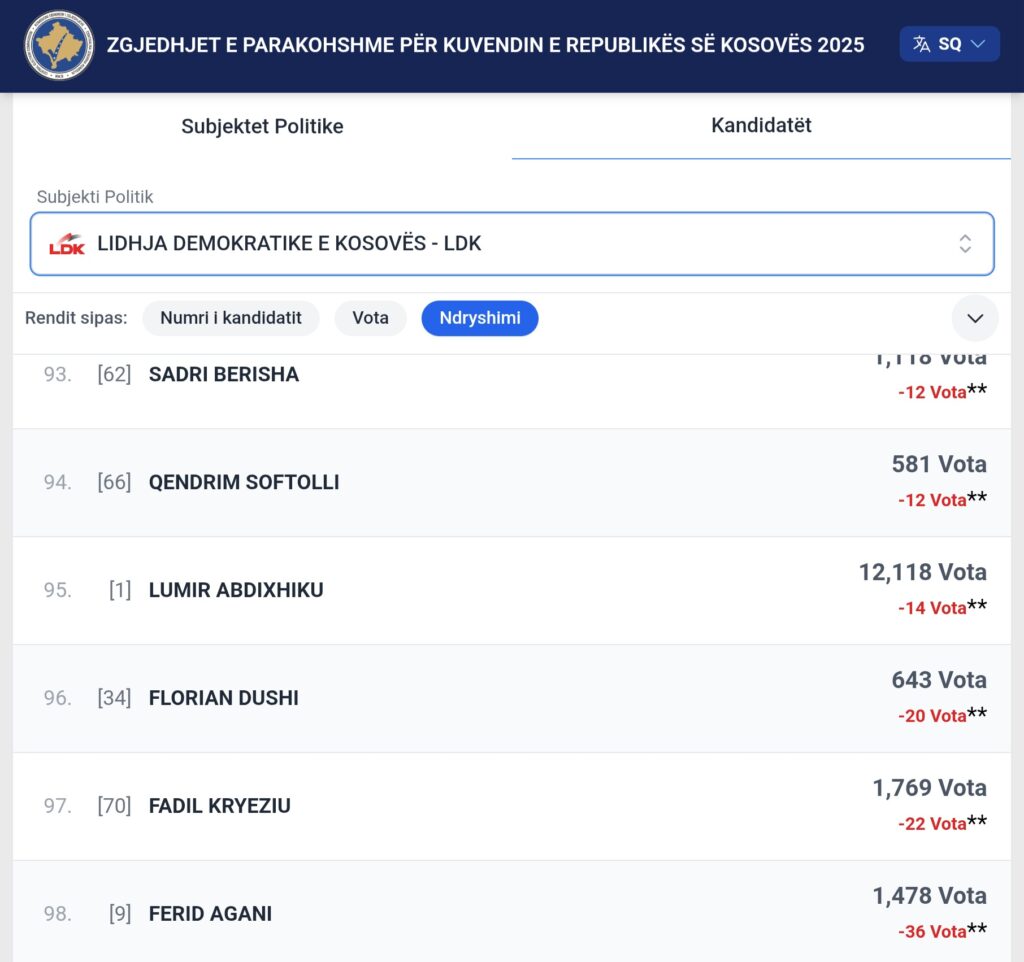This screenshot has width=1024, height=962.
Task: Click Ferid Agani's candidate name
Action: click(x=210, y=914)
